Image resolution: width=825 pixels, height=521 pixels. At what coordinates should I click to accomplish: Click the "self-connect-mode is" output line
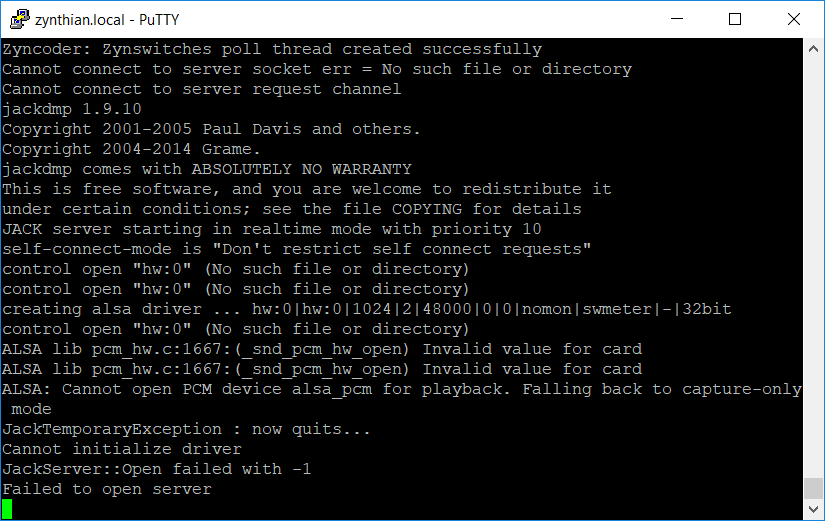(297, 249)
